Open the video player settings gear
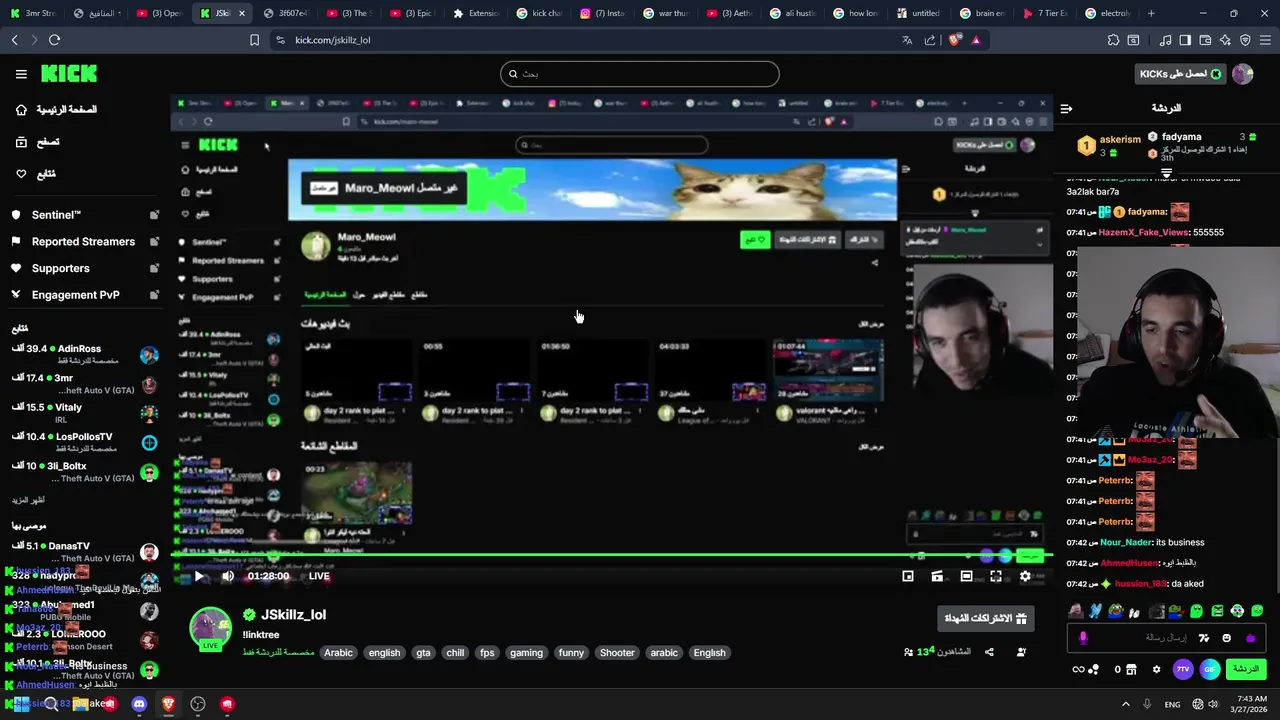 tap(1025, 576)
